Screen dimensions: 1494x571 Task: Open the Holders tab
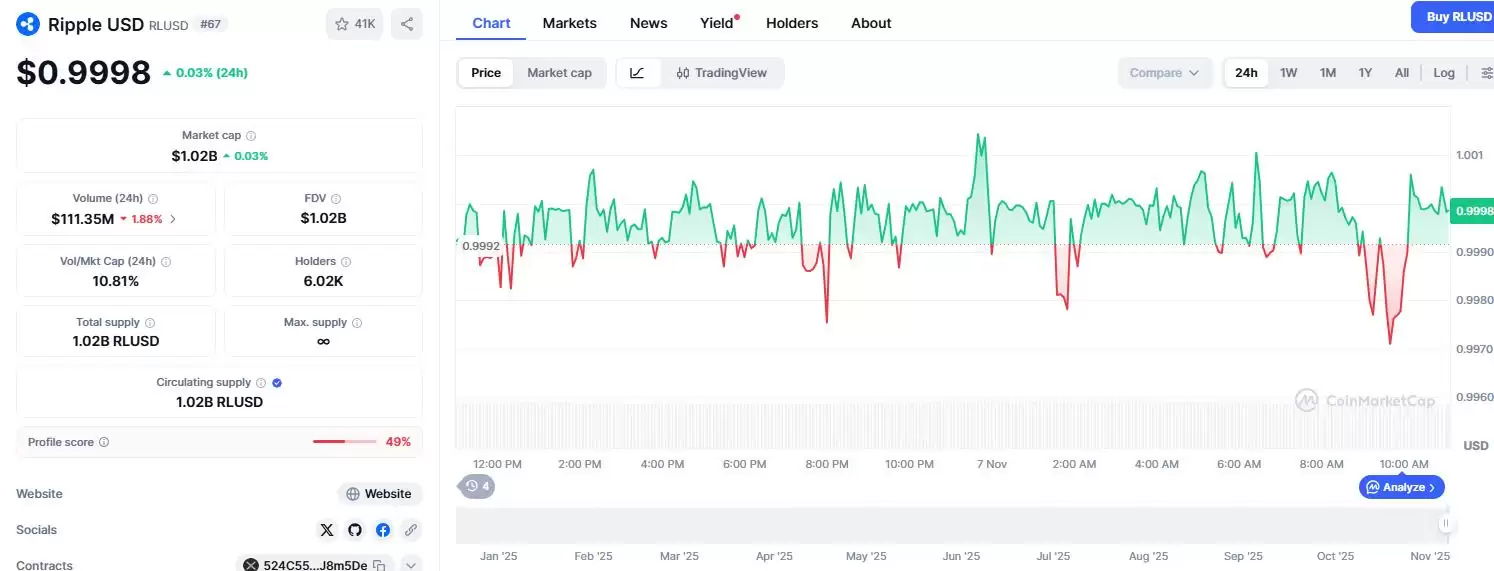tap(791, 23)
